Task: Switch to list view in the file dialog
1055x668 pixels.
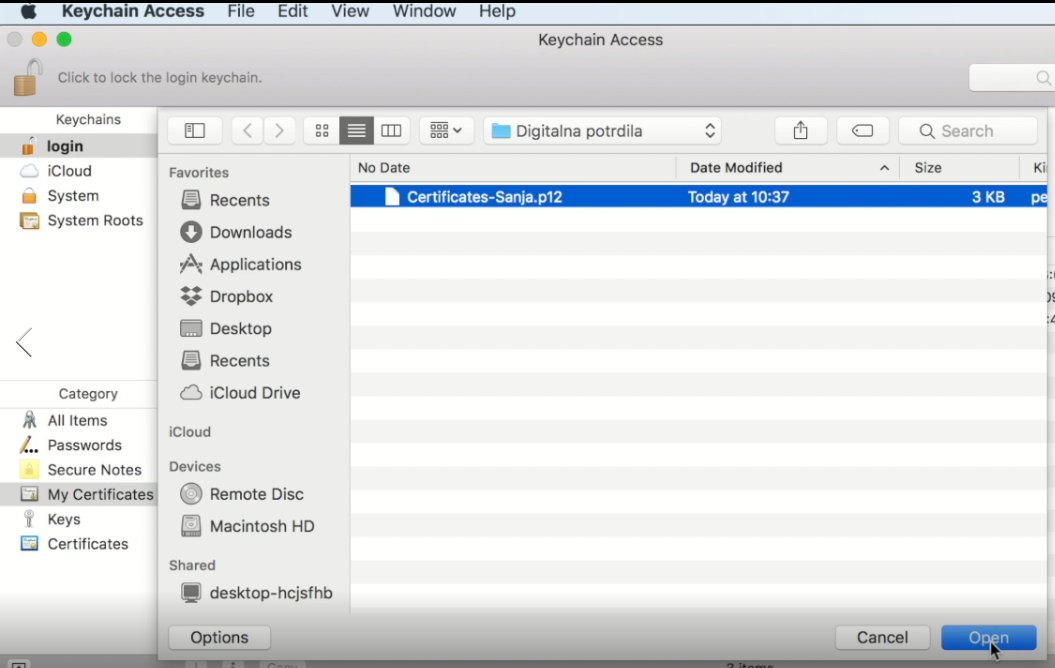Action: click(x=357, y=131)
